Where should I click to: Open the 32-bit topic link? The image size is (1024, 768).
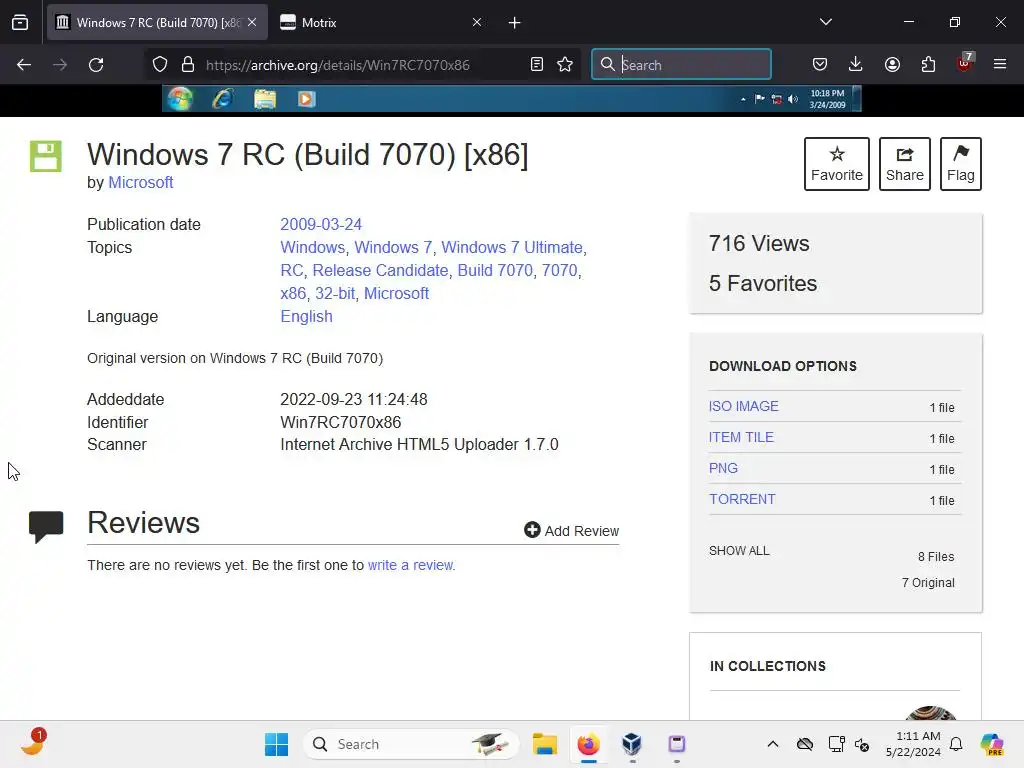point(335,293)
